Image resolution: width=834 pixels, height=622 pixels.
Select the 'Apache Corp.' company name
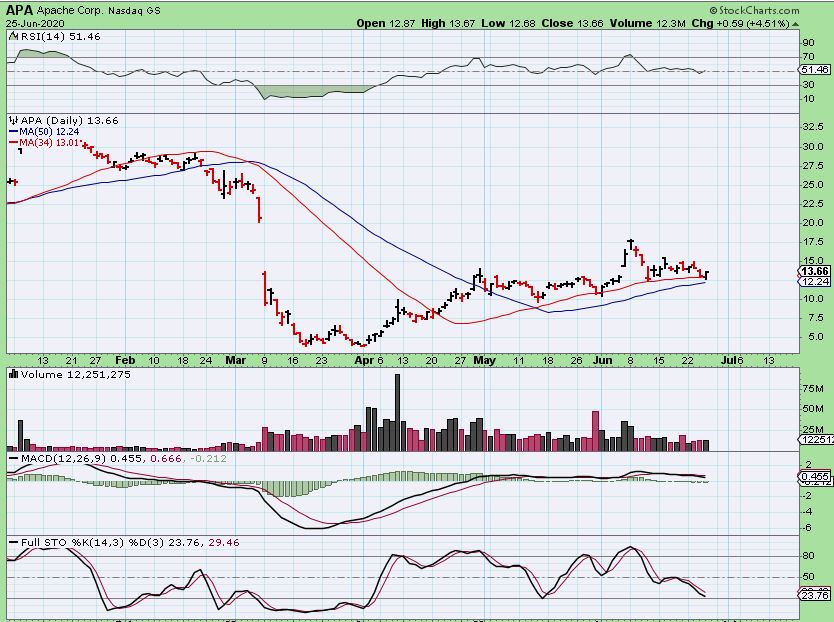69,10
